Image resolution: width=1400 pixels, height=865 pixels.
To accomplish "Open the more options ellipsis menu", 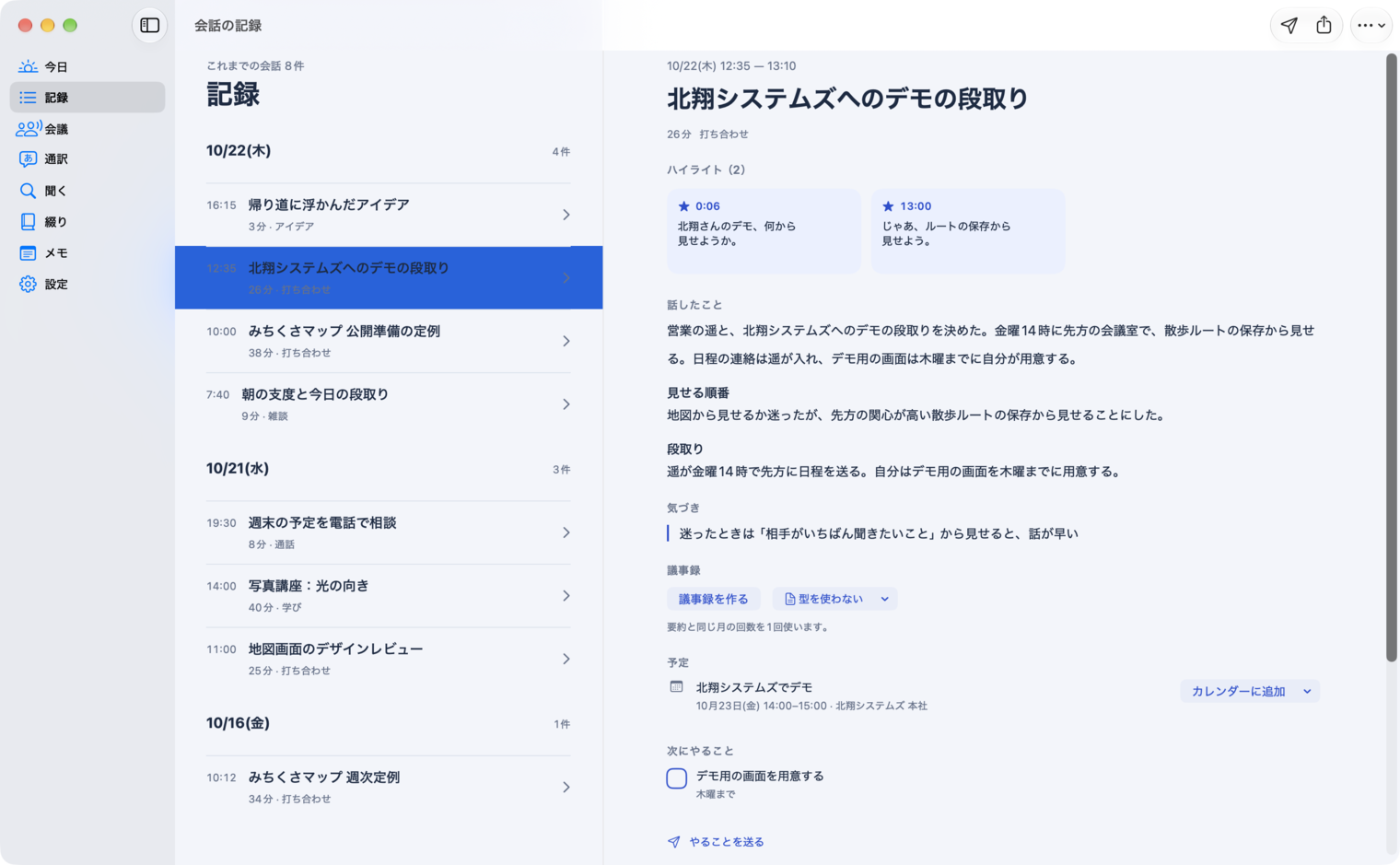I will [x=1371, y=26].
